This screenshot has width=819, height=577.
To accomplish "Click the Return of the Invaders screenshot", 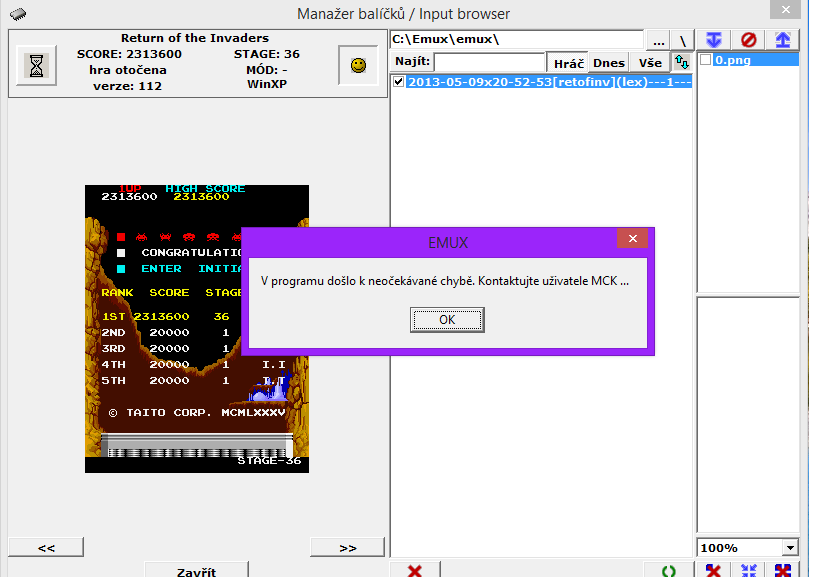I will point(197,329).
